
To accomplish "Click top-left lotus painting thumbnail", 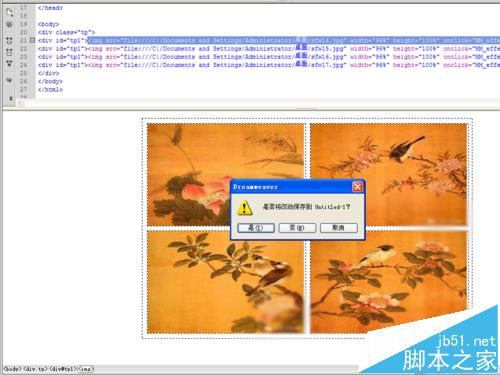I will coord(226,175).
